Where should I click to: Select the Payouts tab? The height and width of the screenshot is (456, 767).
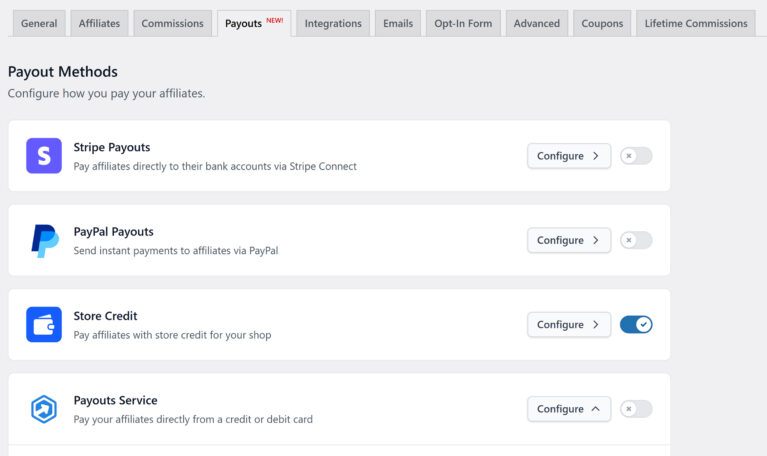tap(254, 23)
